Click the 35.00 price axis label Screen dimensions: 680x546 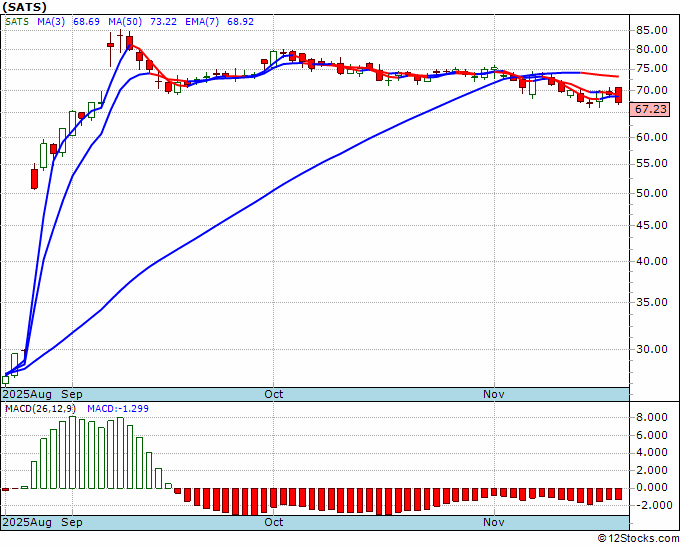coord(651,302)
